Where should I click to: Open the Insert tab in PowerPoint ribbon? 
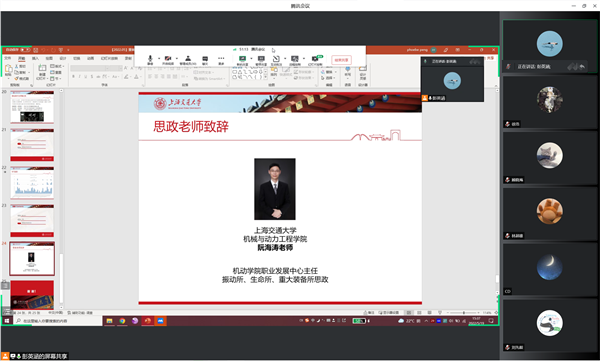(35, 58)
